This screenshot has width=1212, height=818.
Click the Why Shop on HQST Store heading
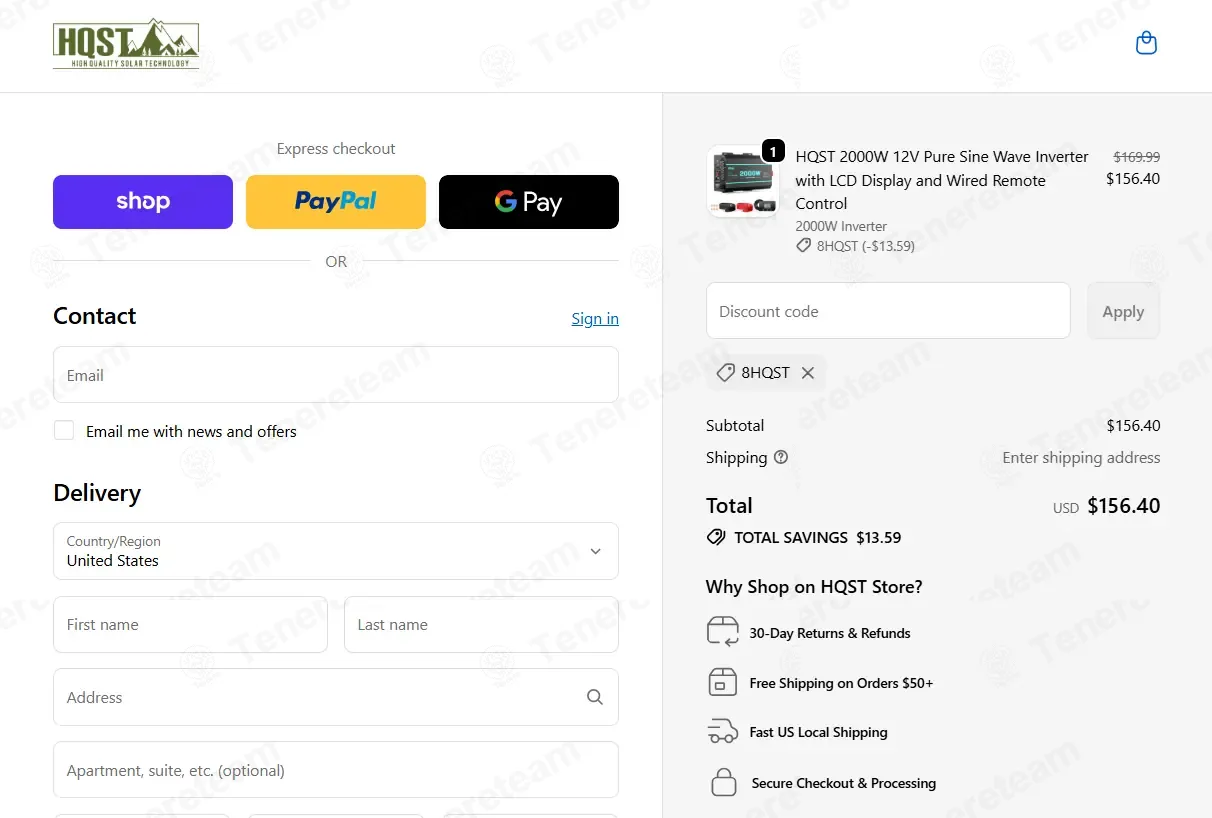[x=814, y=587]
